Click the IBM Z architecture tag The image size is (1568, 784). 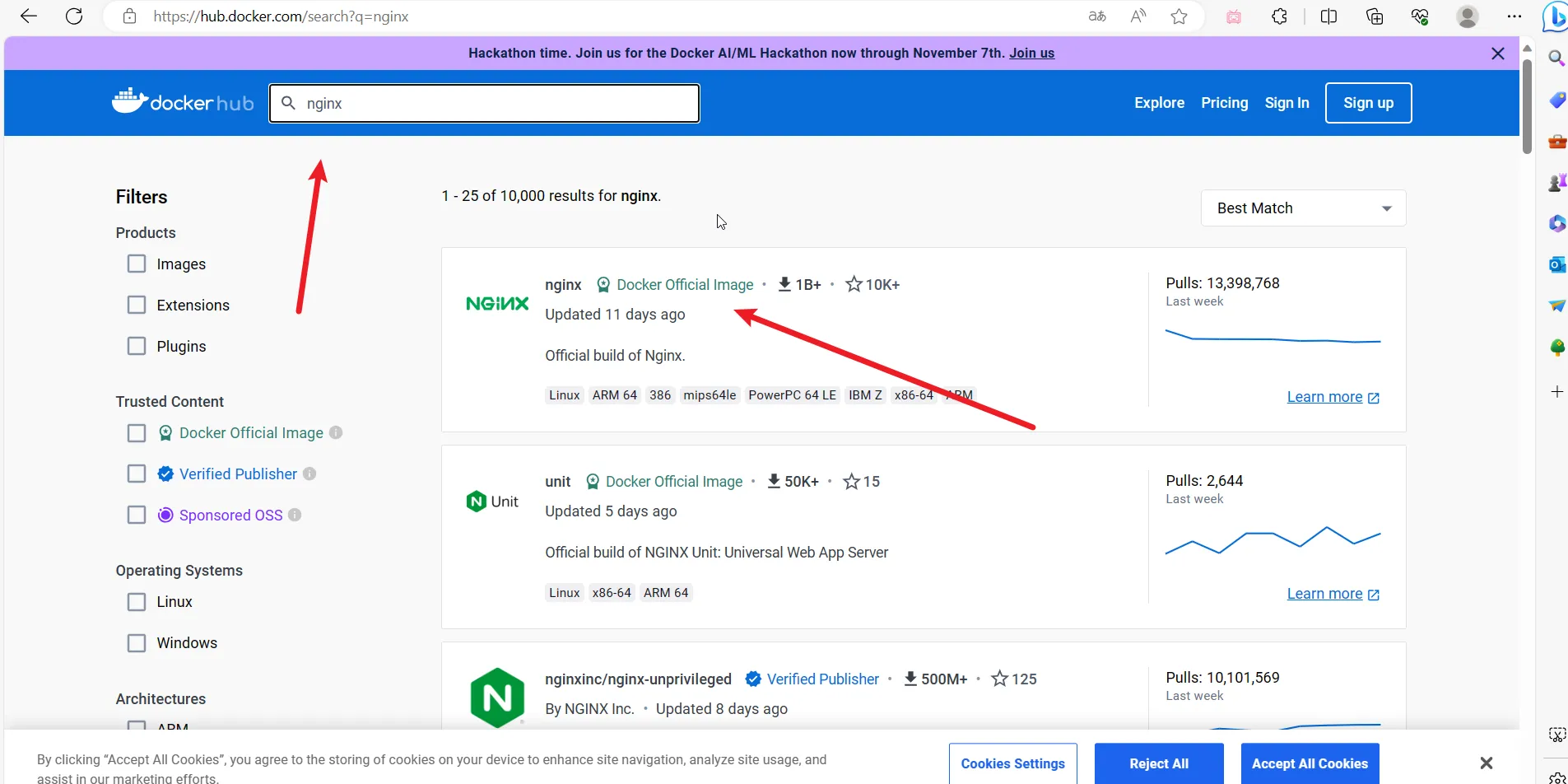click(x=865, y=395)
